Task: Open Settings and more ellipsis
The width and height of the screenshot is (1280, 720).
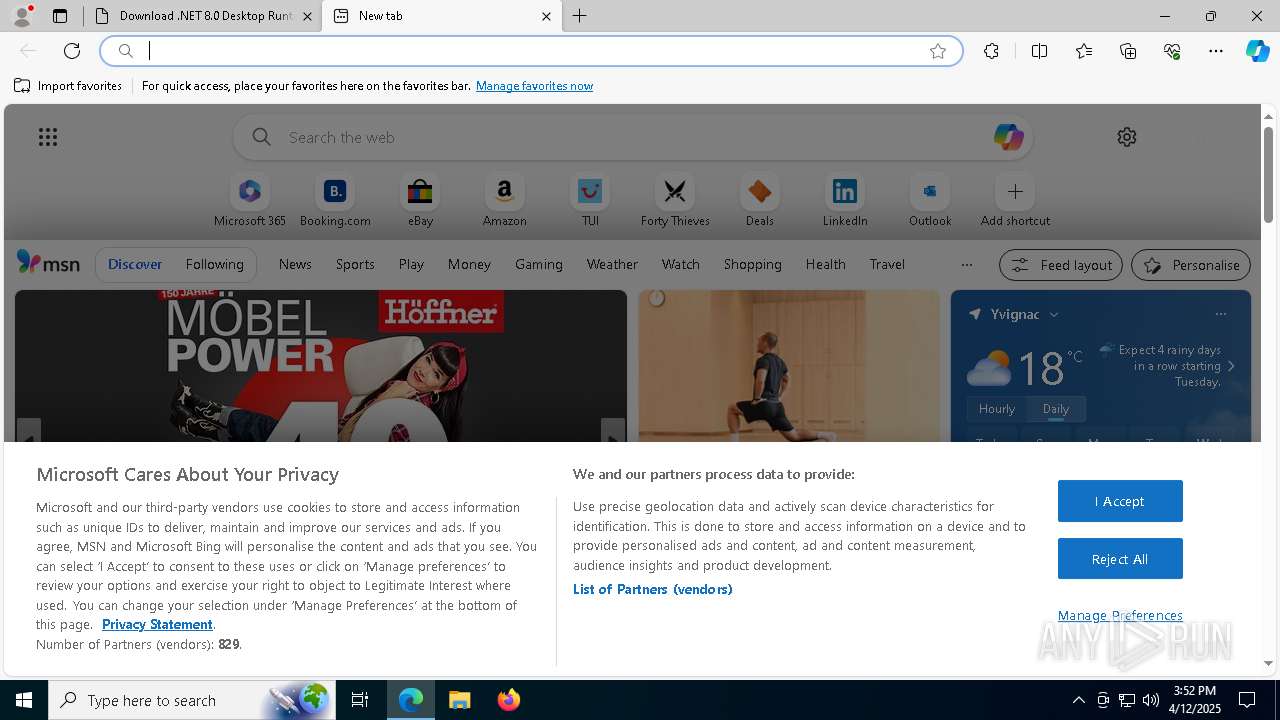Action: pyautogui.click(x=1216, y=51)
